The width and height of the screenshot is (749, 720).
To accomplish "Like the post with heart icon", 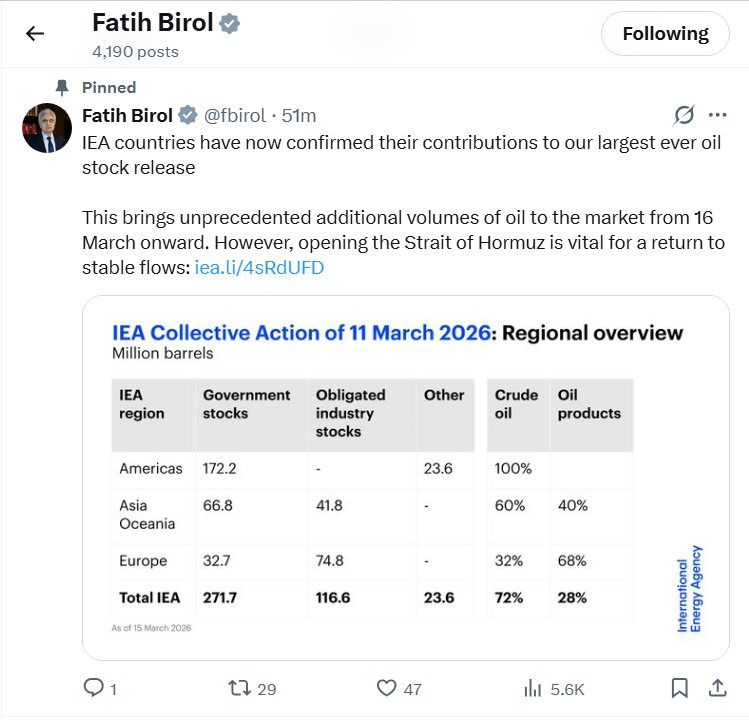I will pos(387,688).
